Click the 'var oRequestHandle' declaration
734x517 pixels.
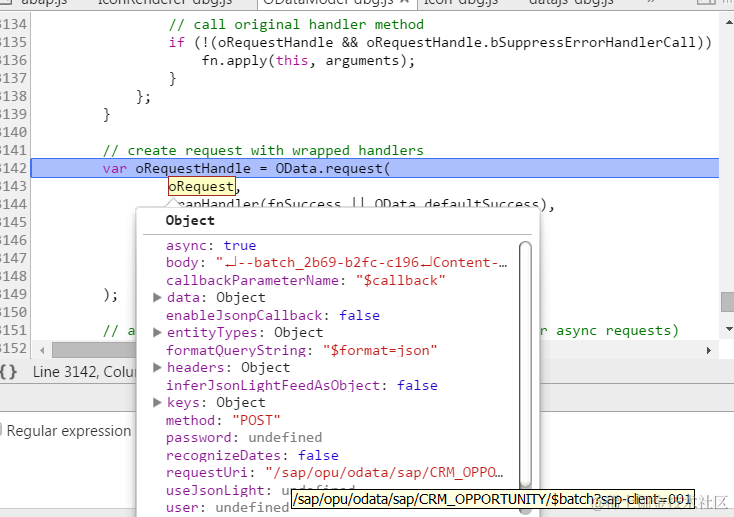[177, 168]
